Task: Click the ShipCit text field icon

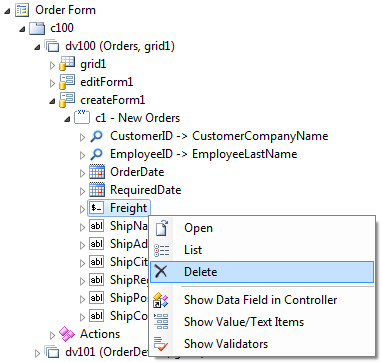Action: point(97,262)
